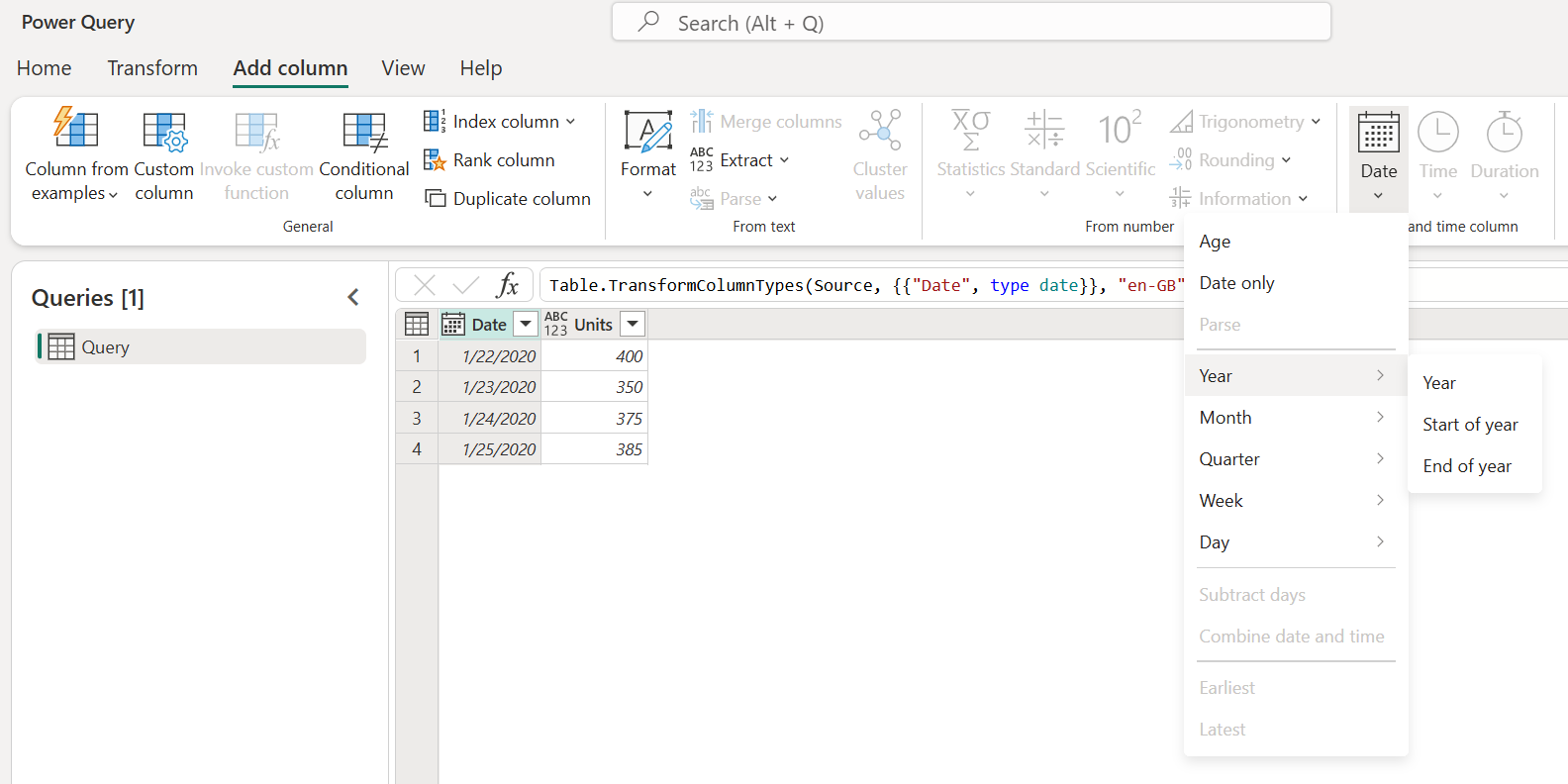Click the Duplicate column icon

tap(435, 199)
